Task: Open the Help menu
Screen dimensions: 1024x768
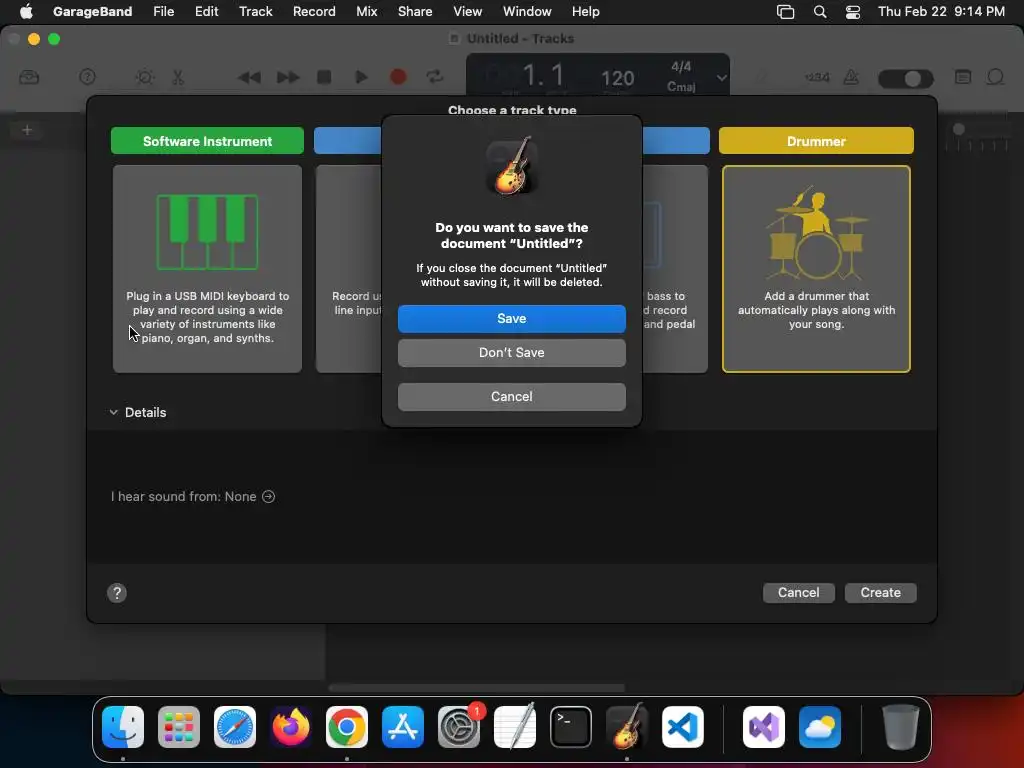Action: [585, 11]
